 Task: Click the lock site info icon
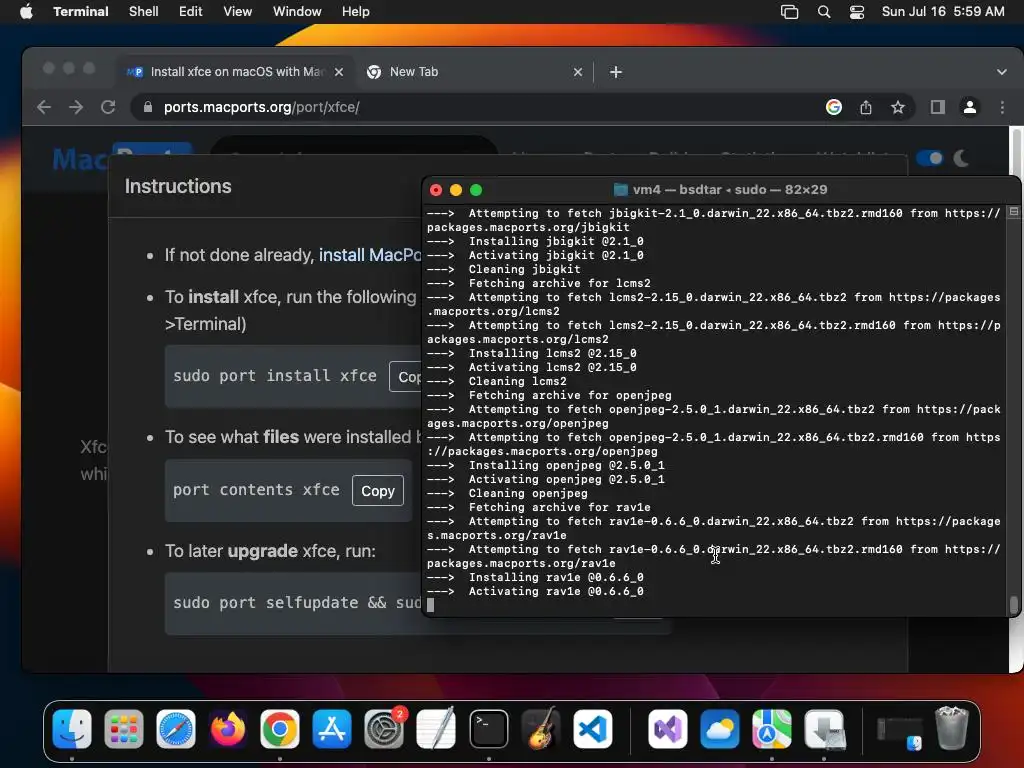click(x=148, y=107)
